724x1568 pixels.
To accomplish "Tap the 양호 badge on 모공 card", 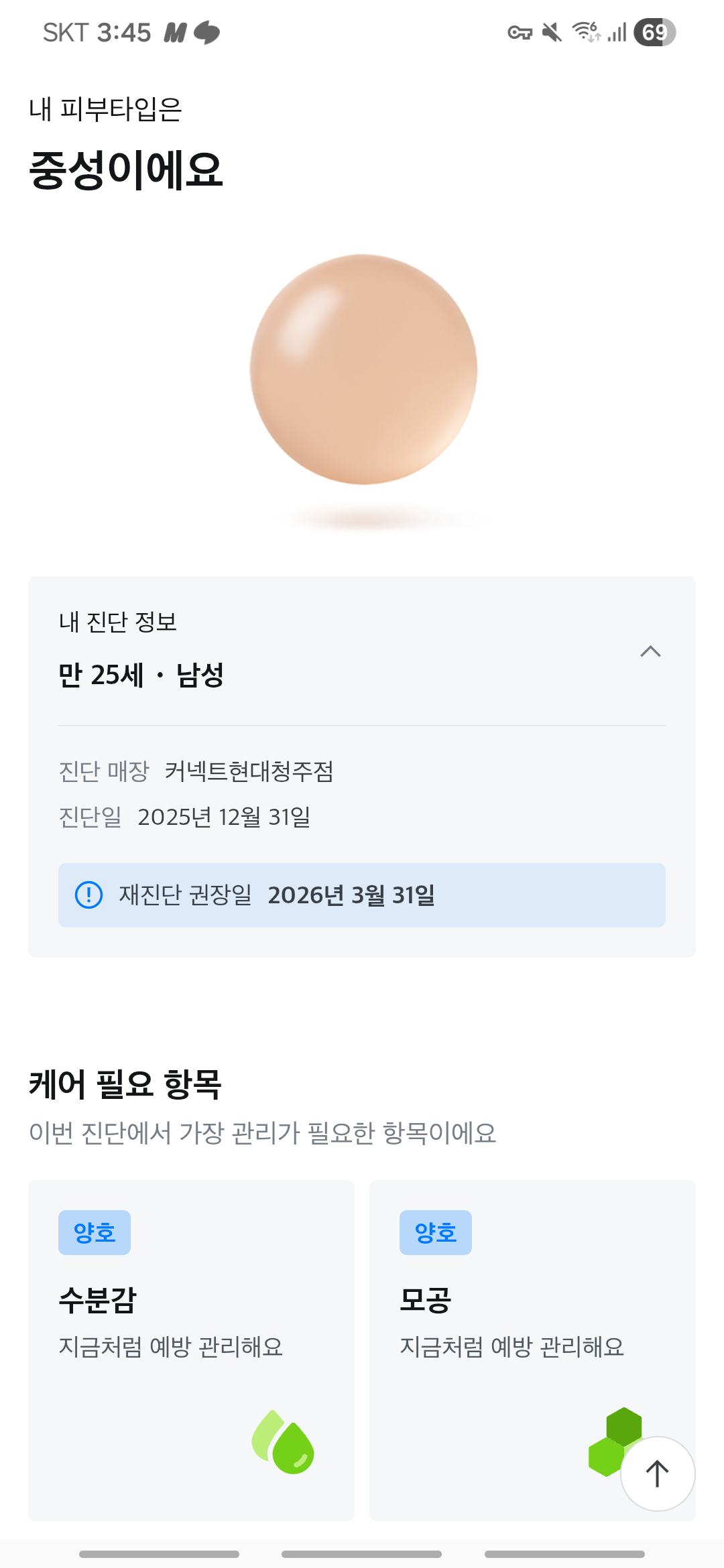I will (x=436, y=1232).
